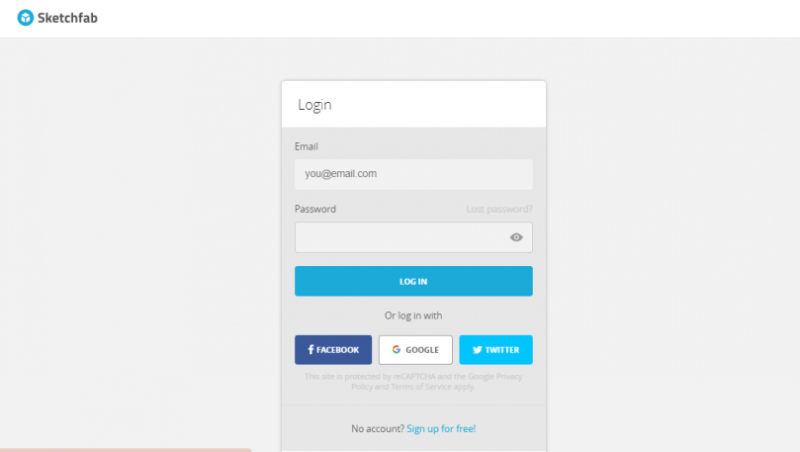Show password using the eye icon
The height and width of the screenshot is (452, 800).
[x=516, y=237]
